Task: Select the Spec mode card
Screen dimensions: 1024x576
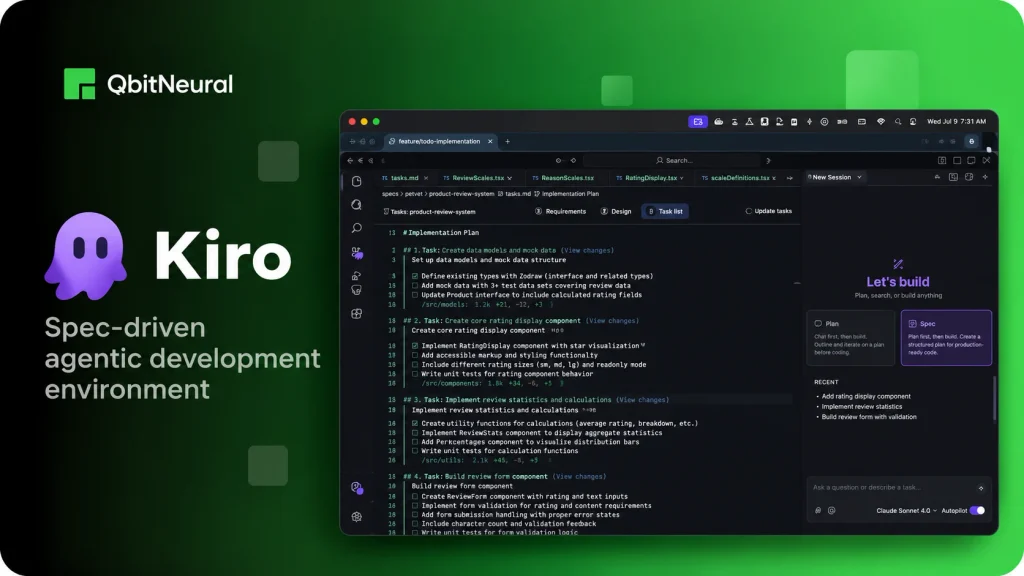Action: [x=946, y=338]
